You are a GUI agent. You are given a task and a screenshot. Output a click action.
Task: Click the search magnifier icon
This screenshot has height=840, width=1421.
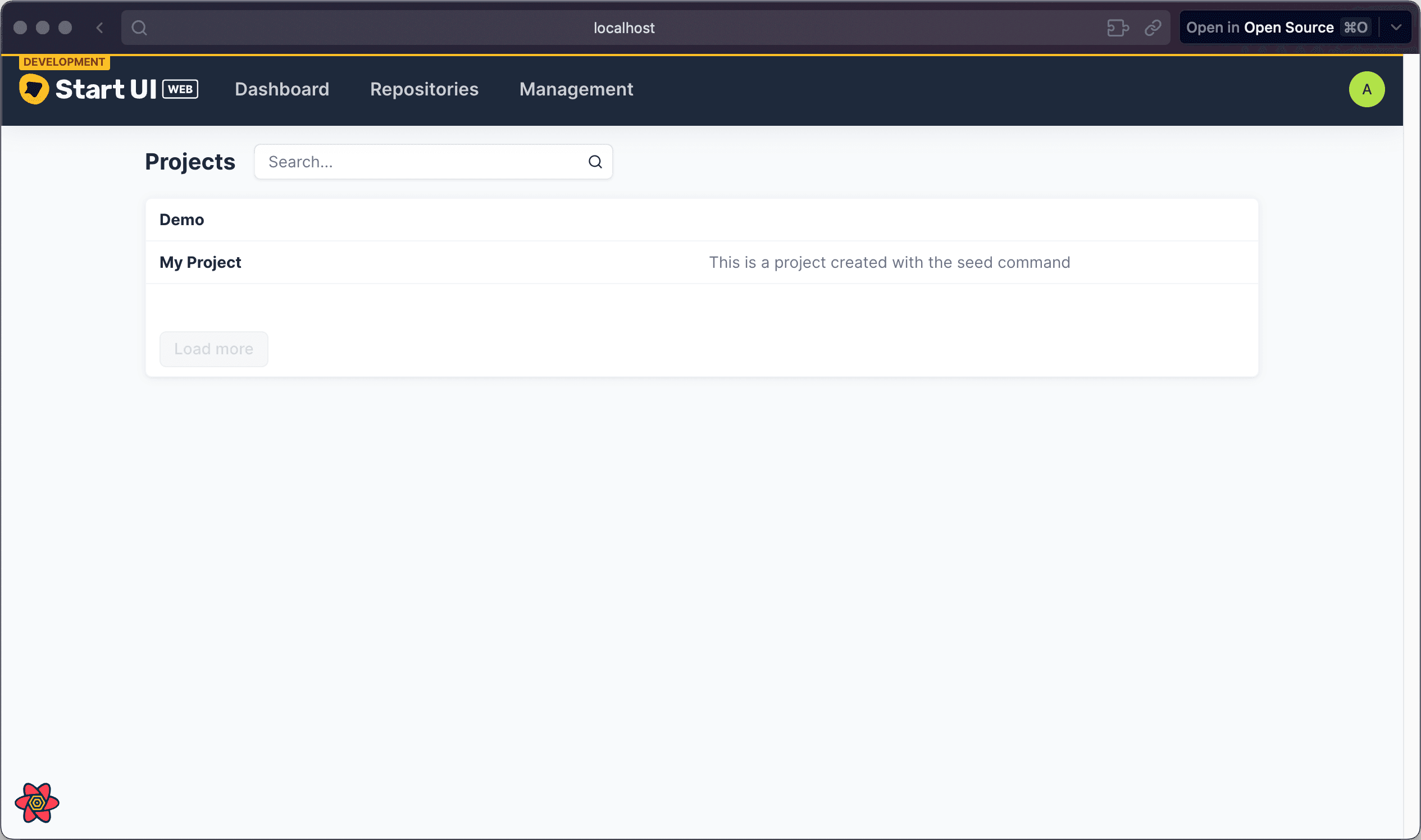596,161
